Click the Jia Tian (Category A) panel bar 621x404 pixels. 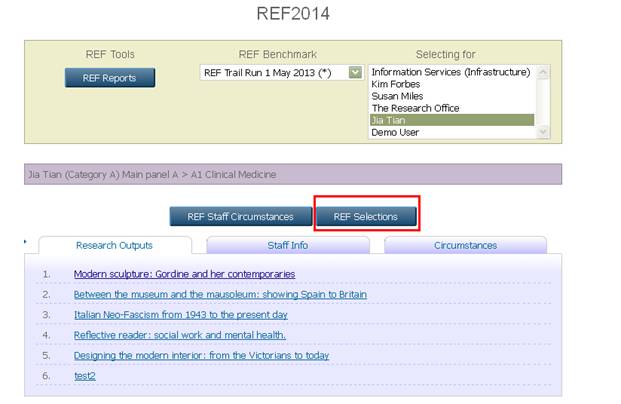pyautogui.click(x=293, y=174)
